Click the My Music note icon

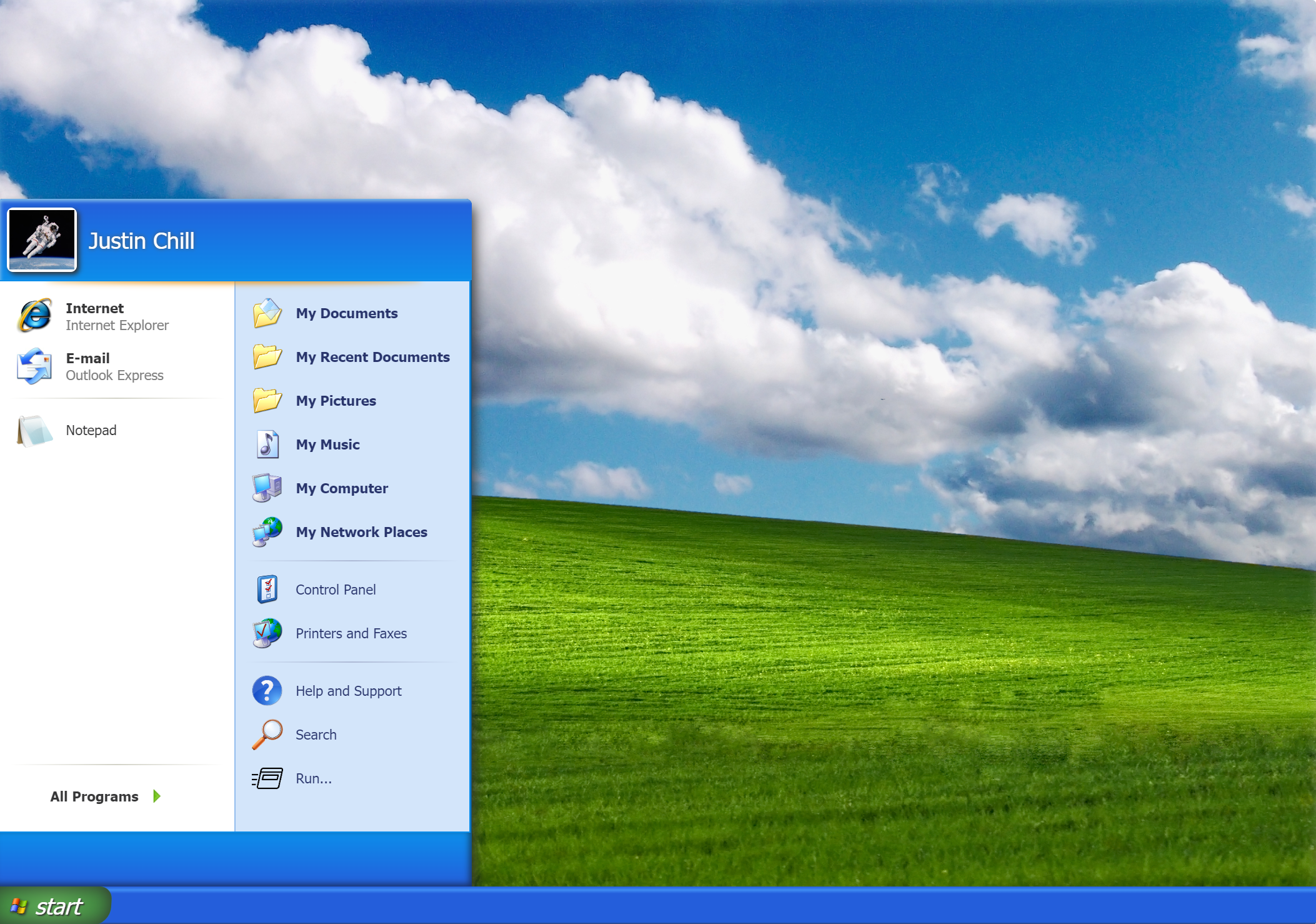(x=267, y=444)
